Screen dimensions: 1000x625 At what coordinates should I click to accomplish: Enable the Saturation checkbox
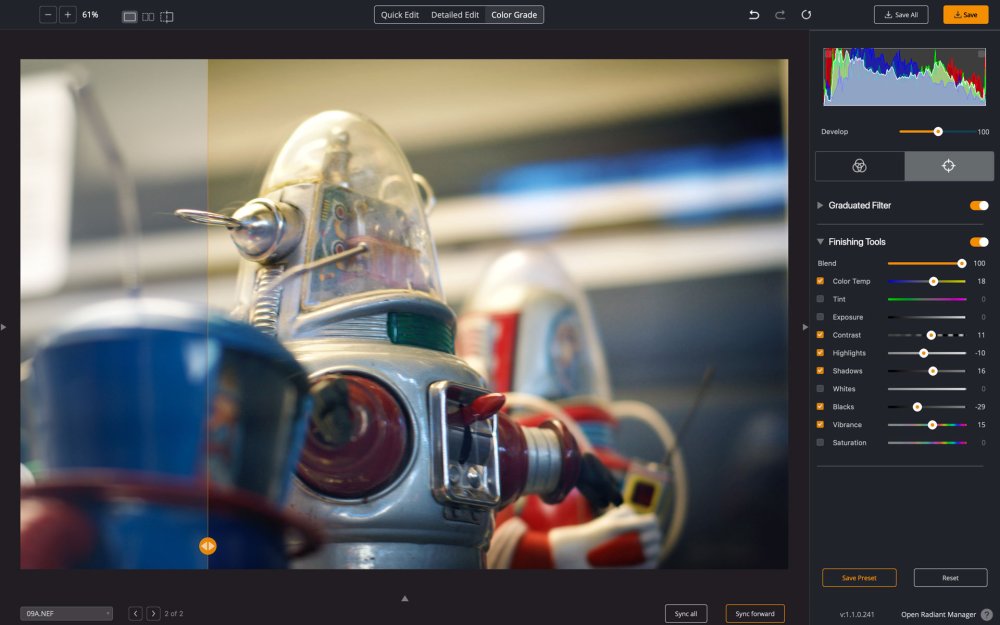coord(821,442)
